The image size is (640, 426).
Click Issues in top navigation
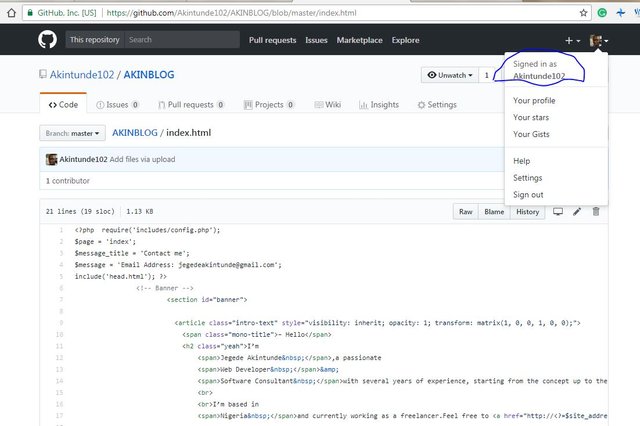[x=316, y=40]
